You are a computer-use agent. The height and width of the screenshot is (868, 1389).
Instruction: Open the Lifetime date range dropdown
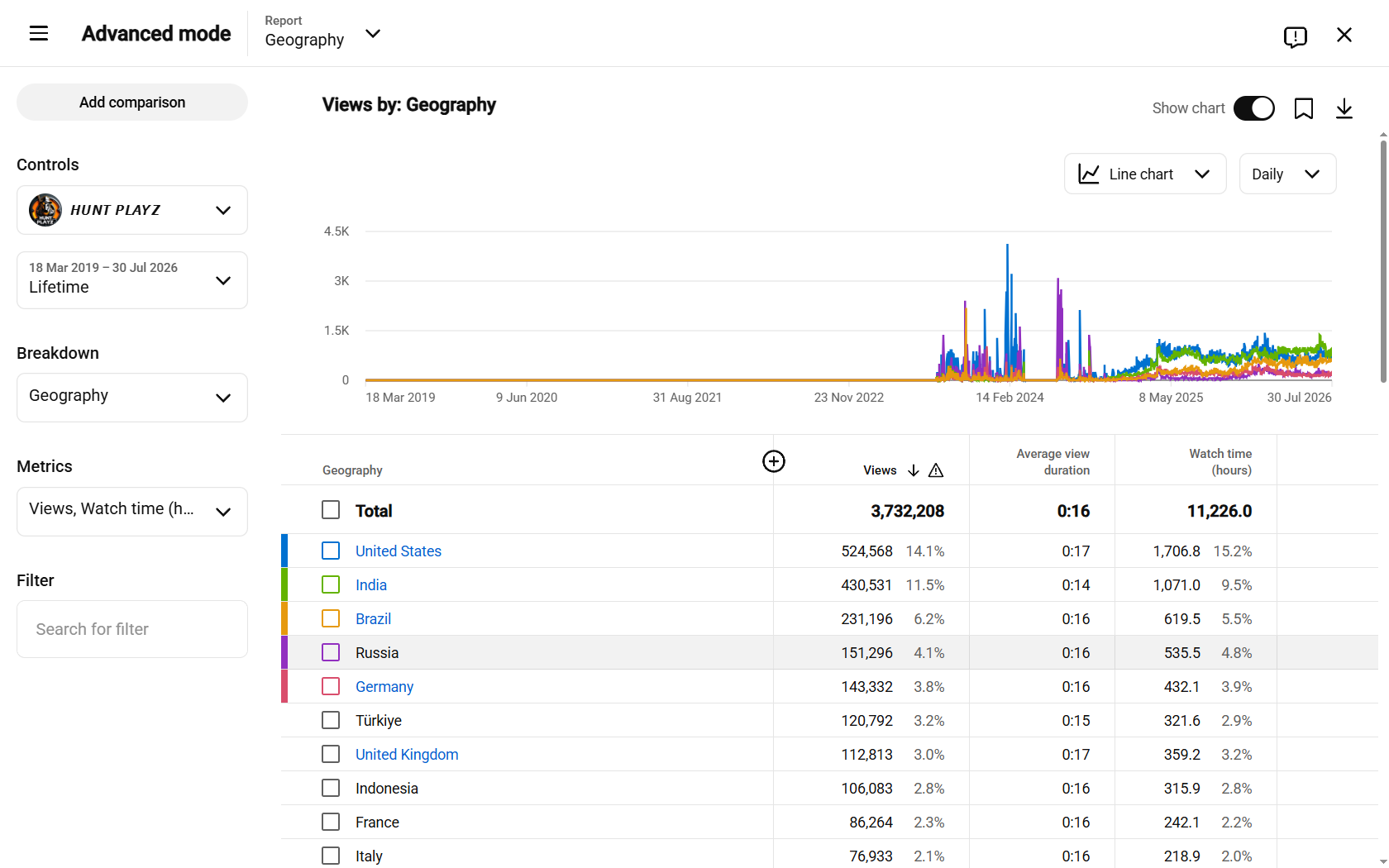coord(132,280)
